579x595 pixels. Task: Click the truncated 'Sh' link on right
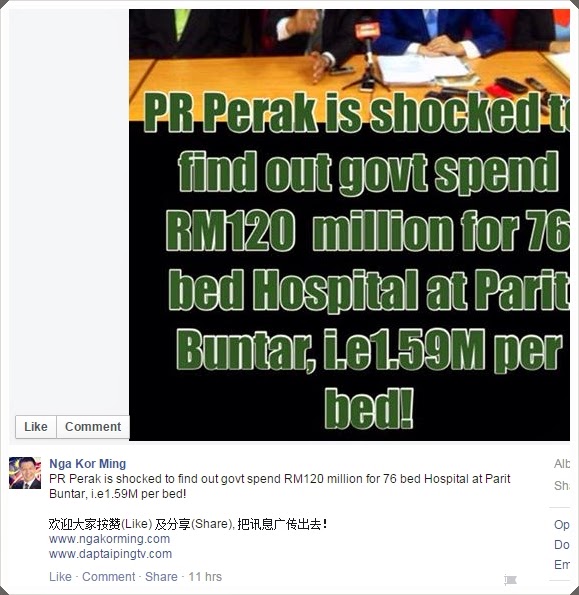[562, 486]
